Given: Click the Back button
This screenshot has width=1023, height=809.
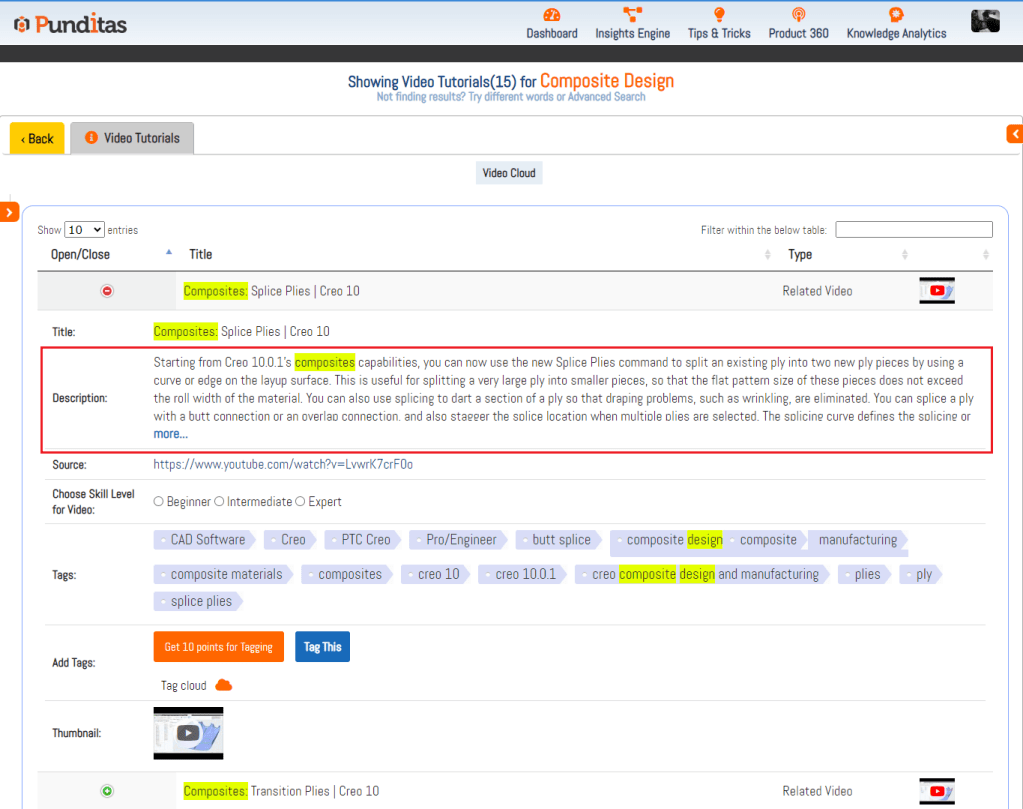Looking at the screenshot, I should coord(37,139).
